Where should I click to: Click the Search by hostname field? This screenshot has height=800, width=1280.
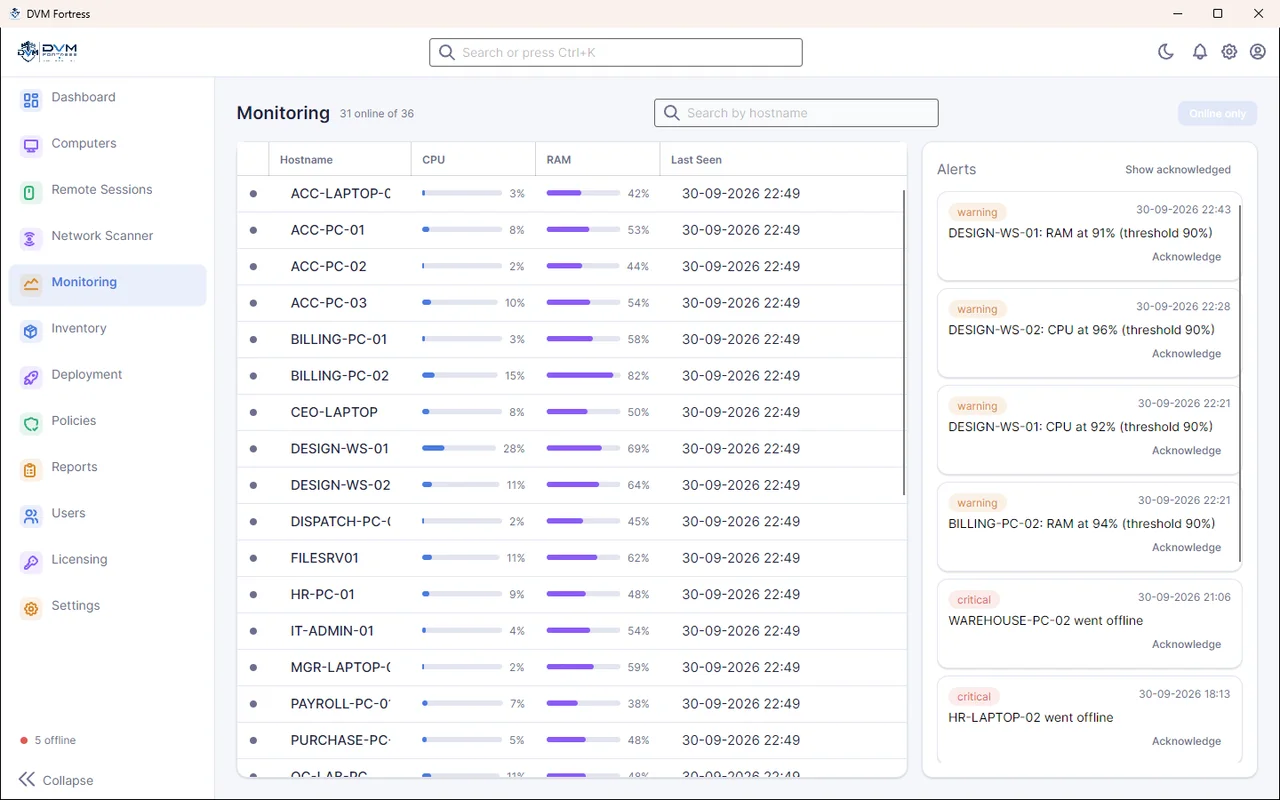[x=796, y=113]
